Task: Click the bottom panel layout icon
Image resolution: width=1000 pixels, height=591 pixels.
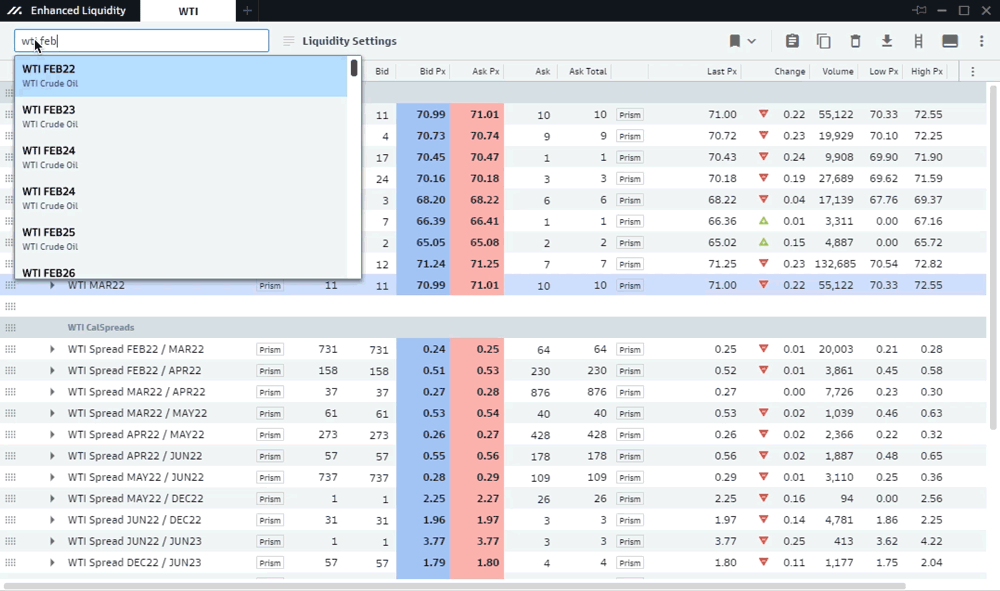Action: [x=950, y=41]
